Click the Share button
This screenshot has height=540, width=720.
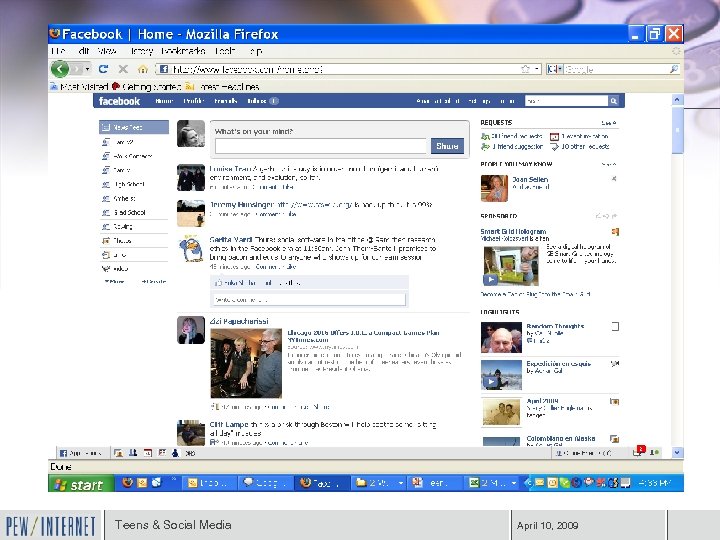447,146
